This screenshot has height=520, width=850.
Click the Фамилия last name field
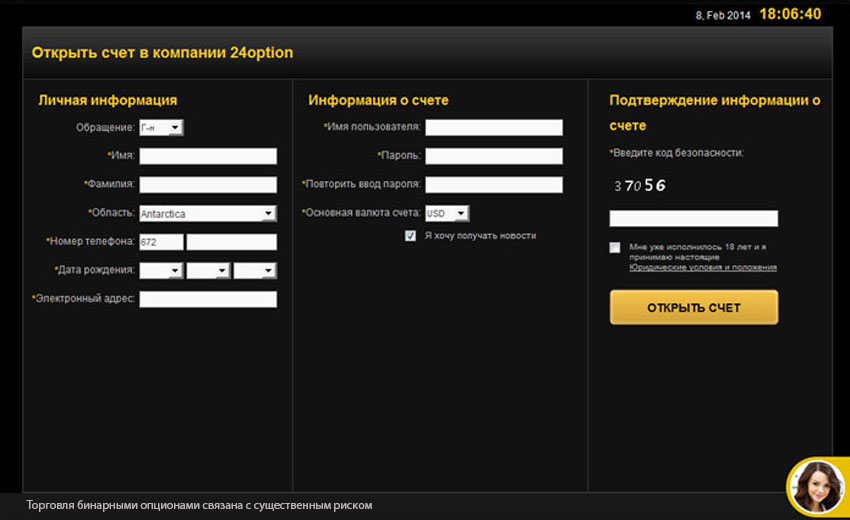click(208, 184)
